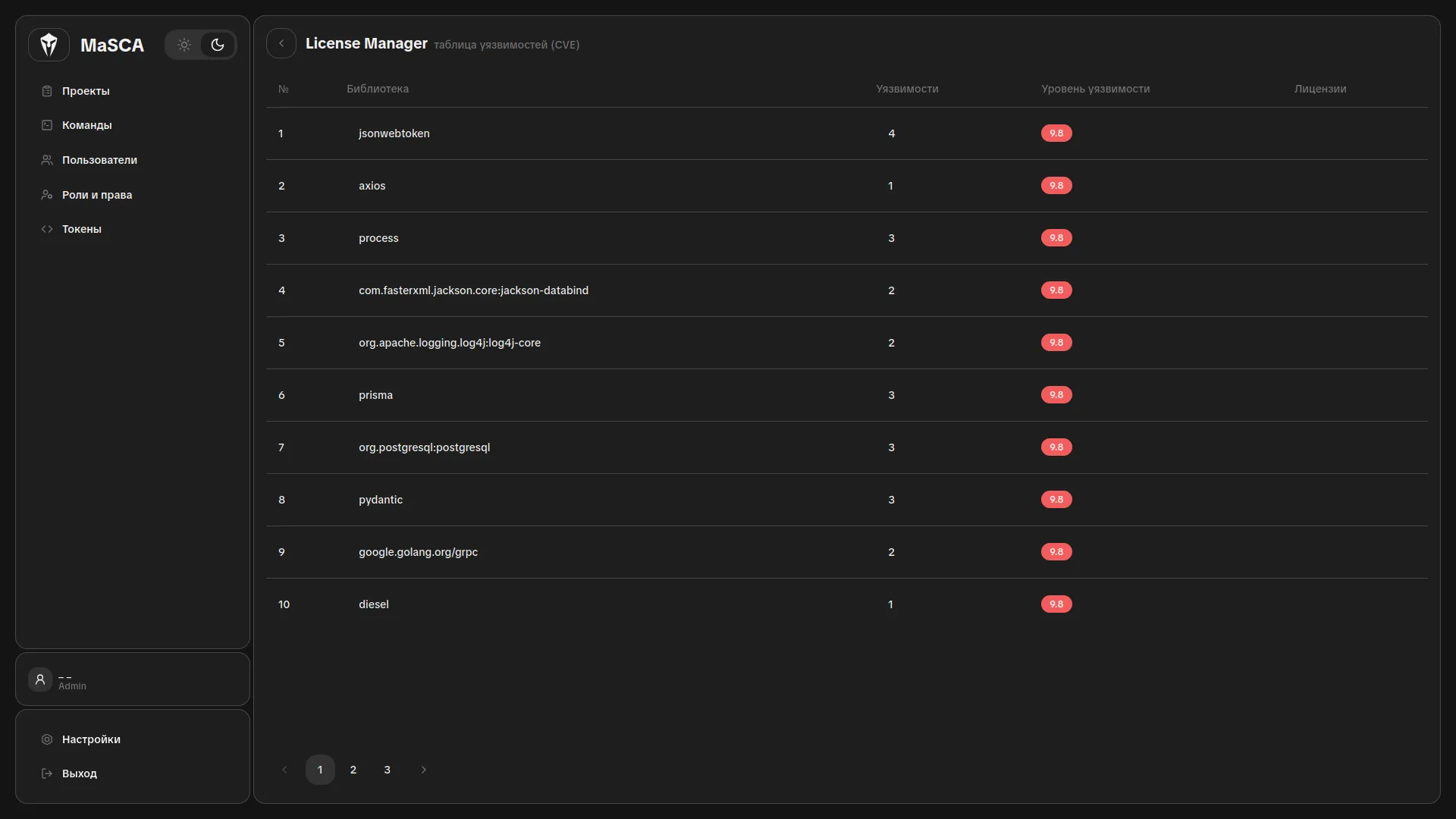This screenshot has height=819, width=1456.
Task: Go to previous page with pagination chevron
Action: 284,770
